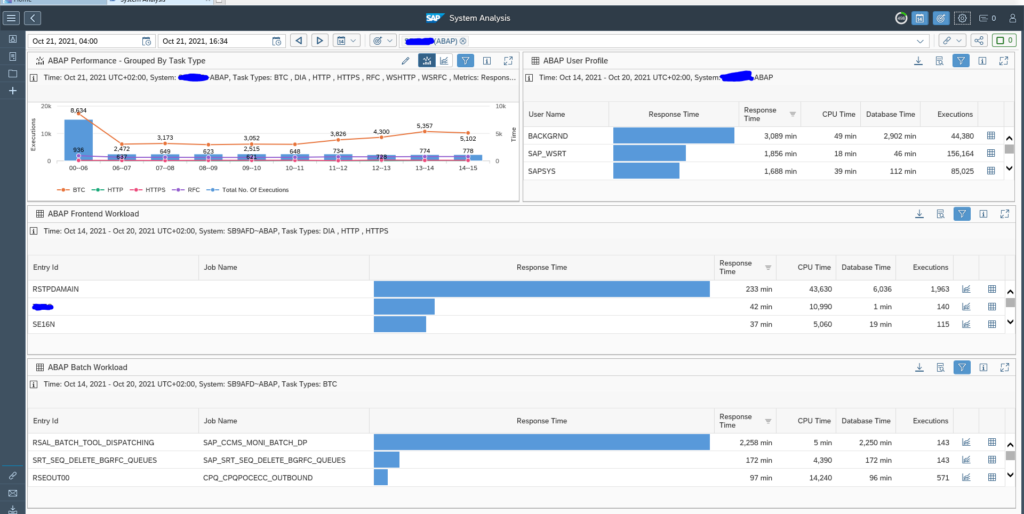Image resolution: width=1024 pixels, height=514 pixels.
Task: Open settings gear in header
Action: pos(963,18)
